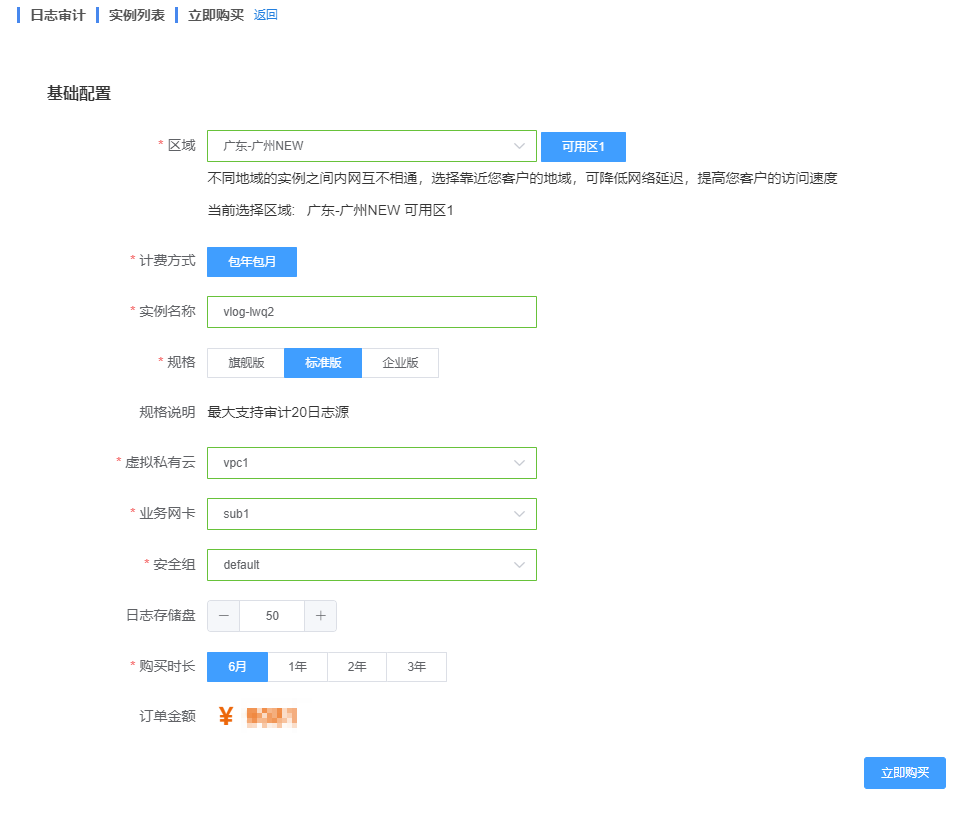Select the 企业版 specification option

pyautogui.click(x=400, y=363)
